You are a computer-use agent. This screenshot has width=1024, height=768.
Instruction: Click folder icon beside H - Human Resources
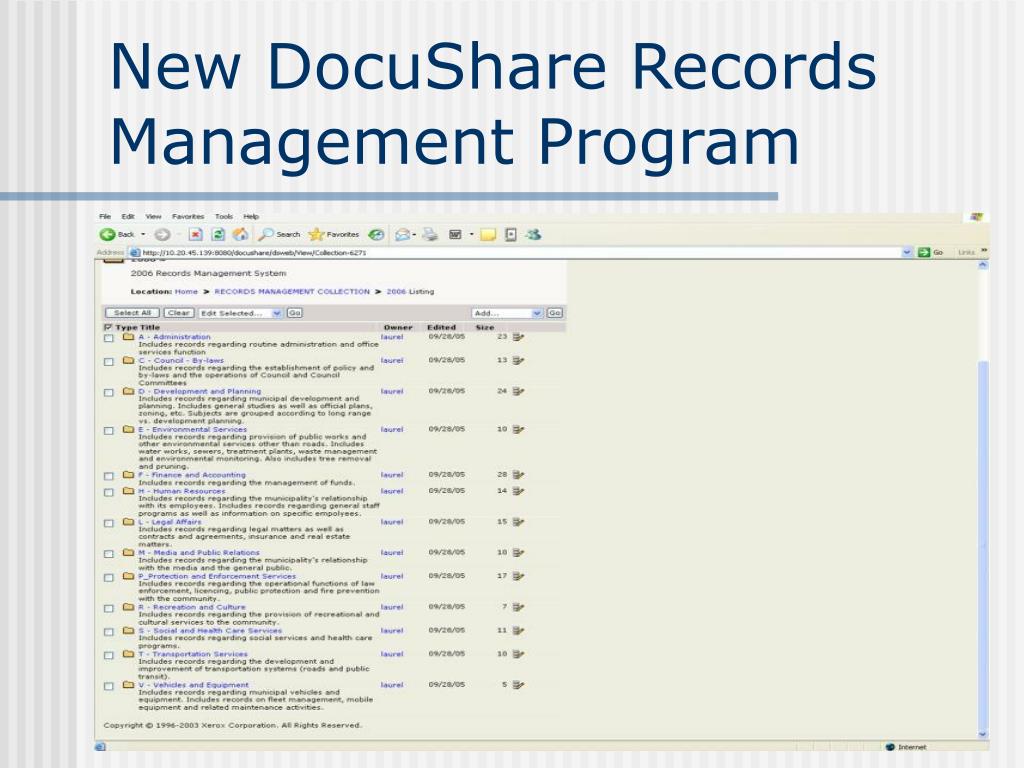[x=129, y=490]
